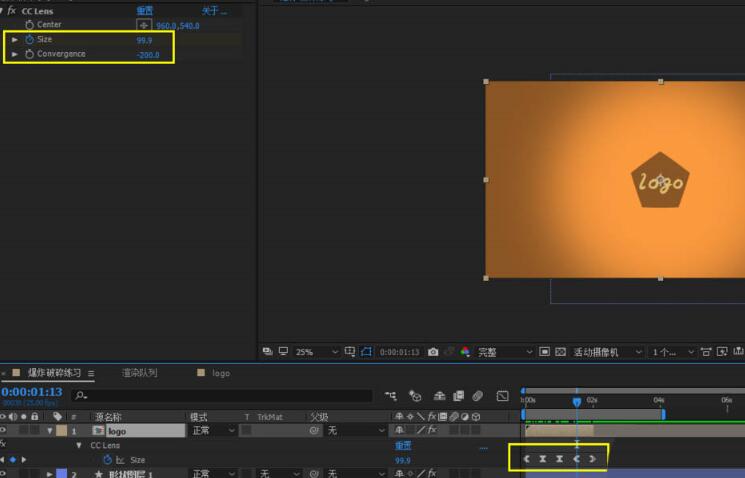Click layer 2 label color swatch
This screenshot has width=745, height=478.
tap(61, 474)
